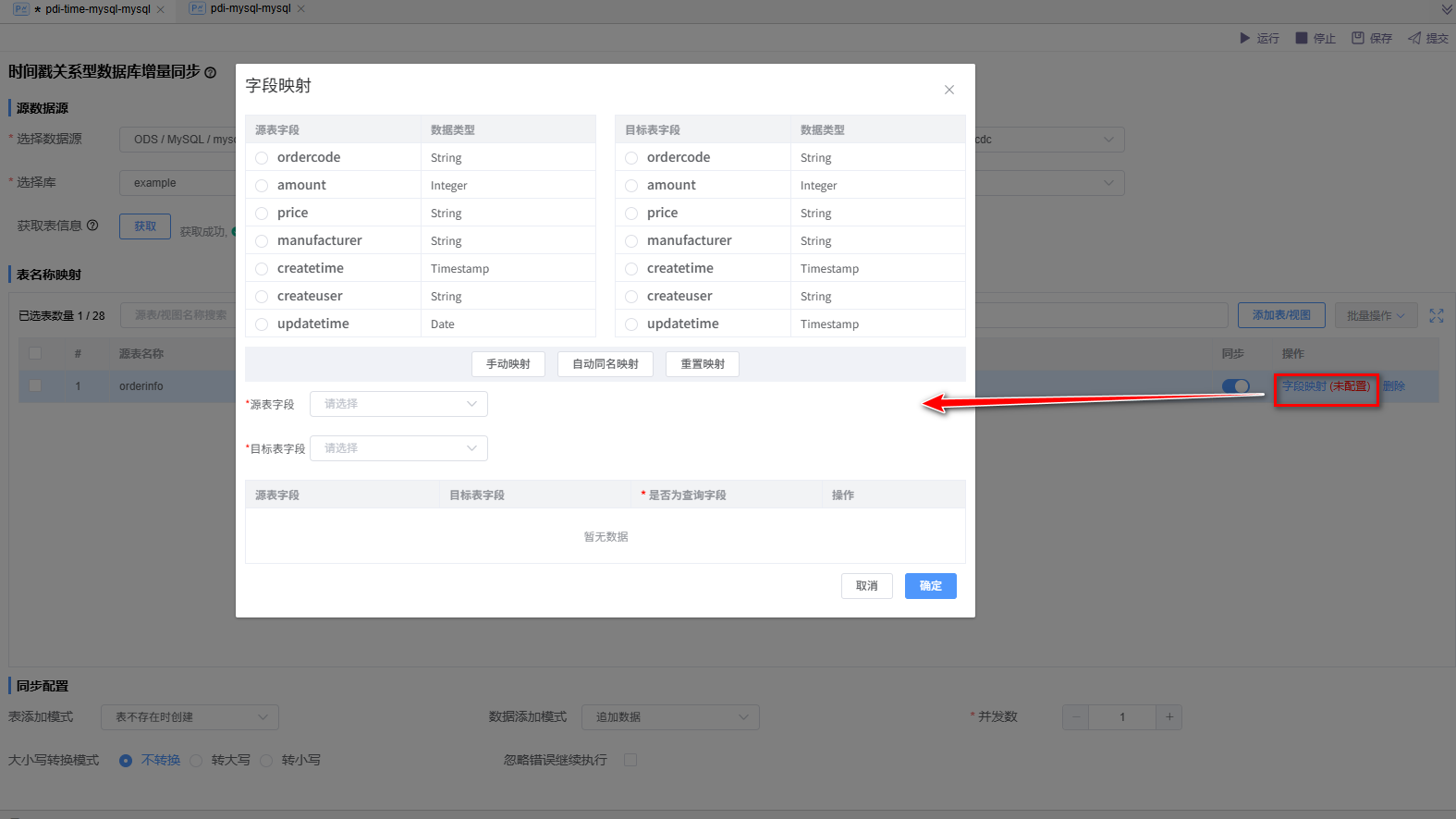Select source field createtime radio button
1456x819 pixels.
coord(262,269)
